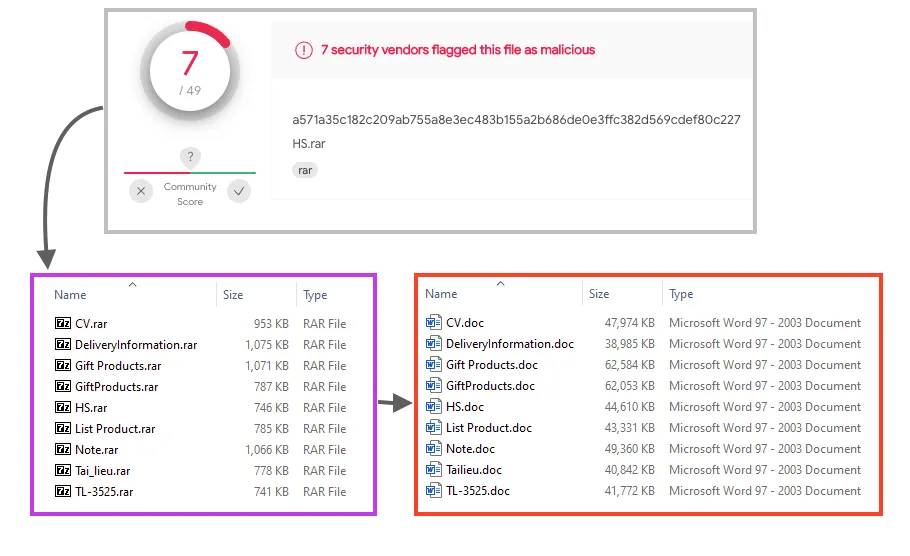
Task: Click the 44,610 KB size value
Action: click(x=630, y=407)
